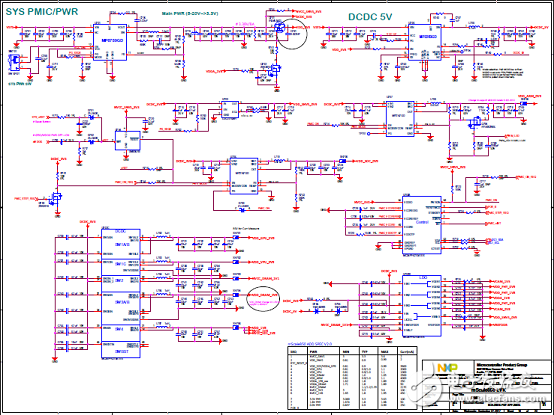Select the SYS PMIC/PWR heading
The width and height of the screenshot is (554, 415).
click(42, 12)
